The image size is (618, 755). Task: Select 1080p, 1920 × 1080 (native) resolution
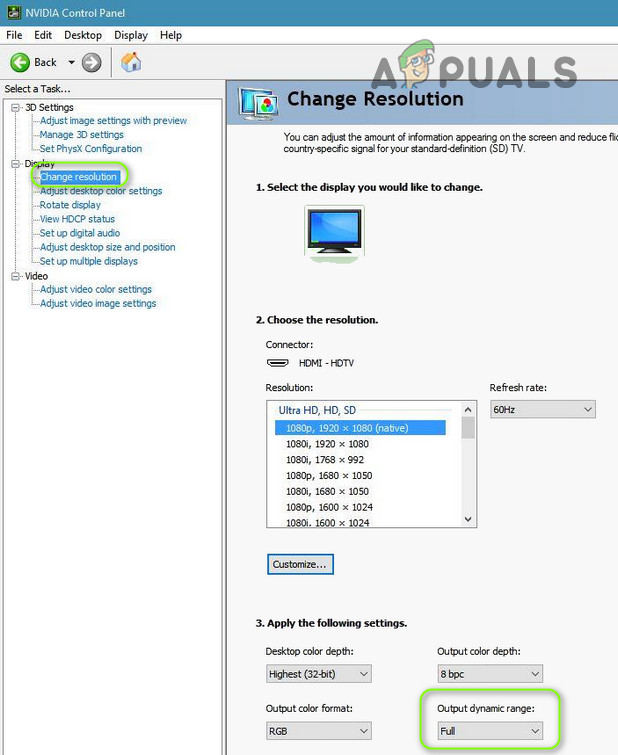360,428
